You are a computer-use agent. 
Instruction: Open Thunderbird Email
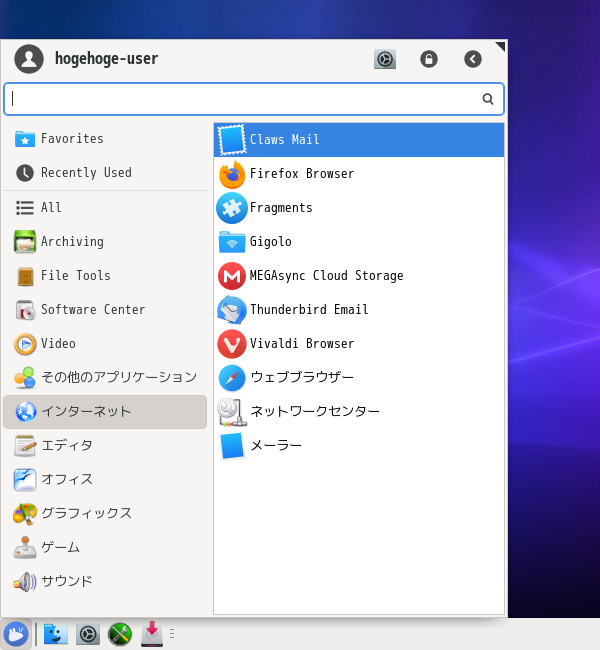(x=359, y=310)
